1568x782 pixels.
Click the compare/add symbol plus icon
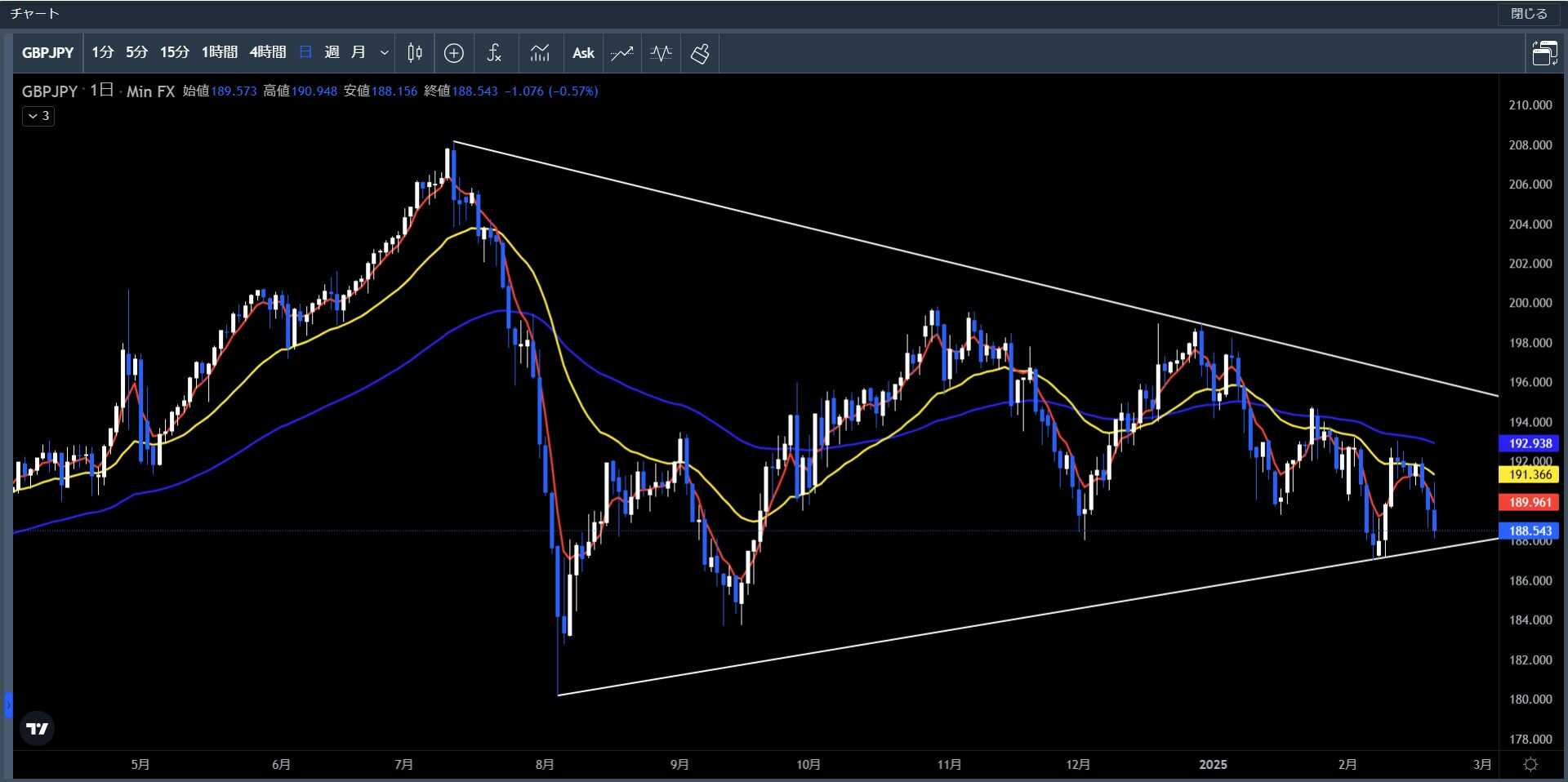click(454, 53)
